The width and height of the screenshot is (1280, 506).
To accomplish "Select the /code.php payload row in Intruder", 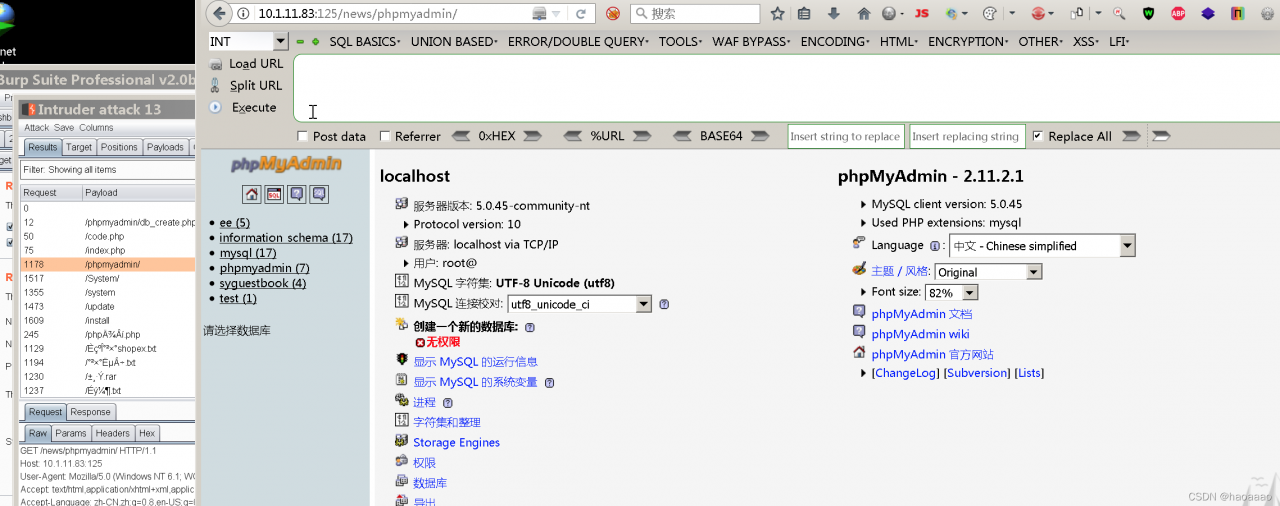I will tap(108, 236).
